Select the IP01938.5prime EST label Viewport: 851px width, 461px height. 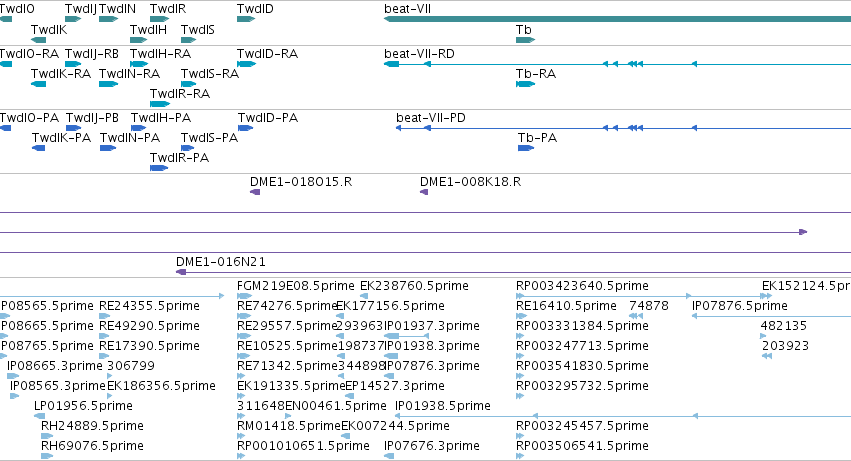443,407
